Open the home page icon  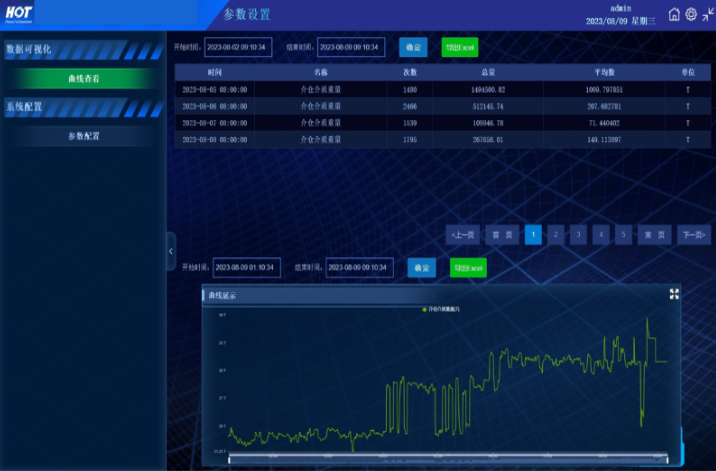674,15
